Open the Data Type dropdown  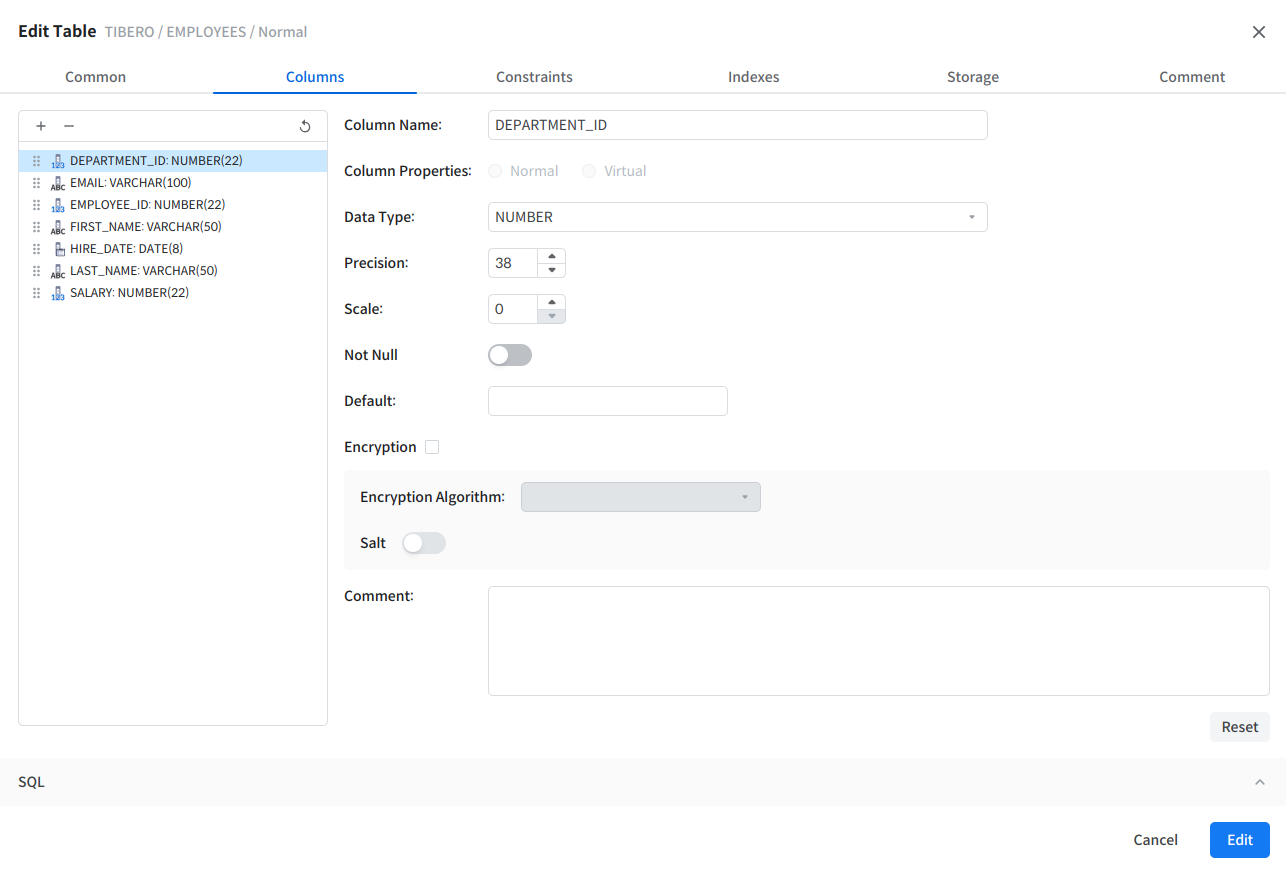coord(737,217)
